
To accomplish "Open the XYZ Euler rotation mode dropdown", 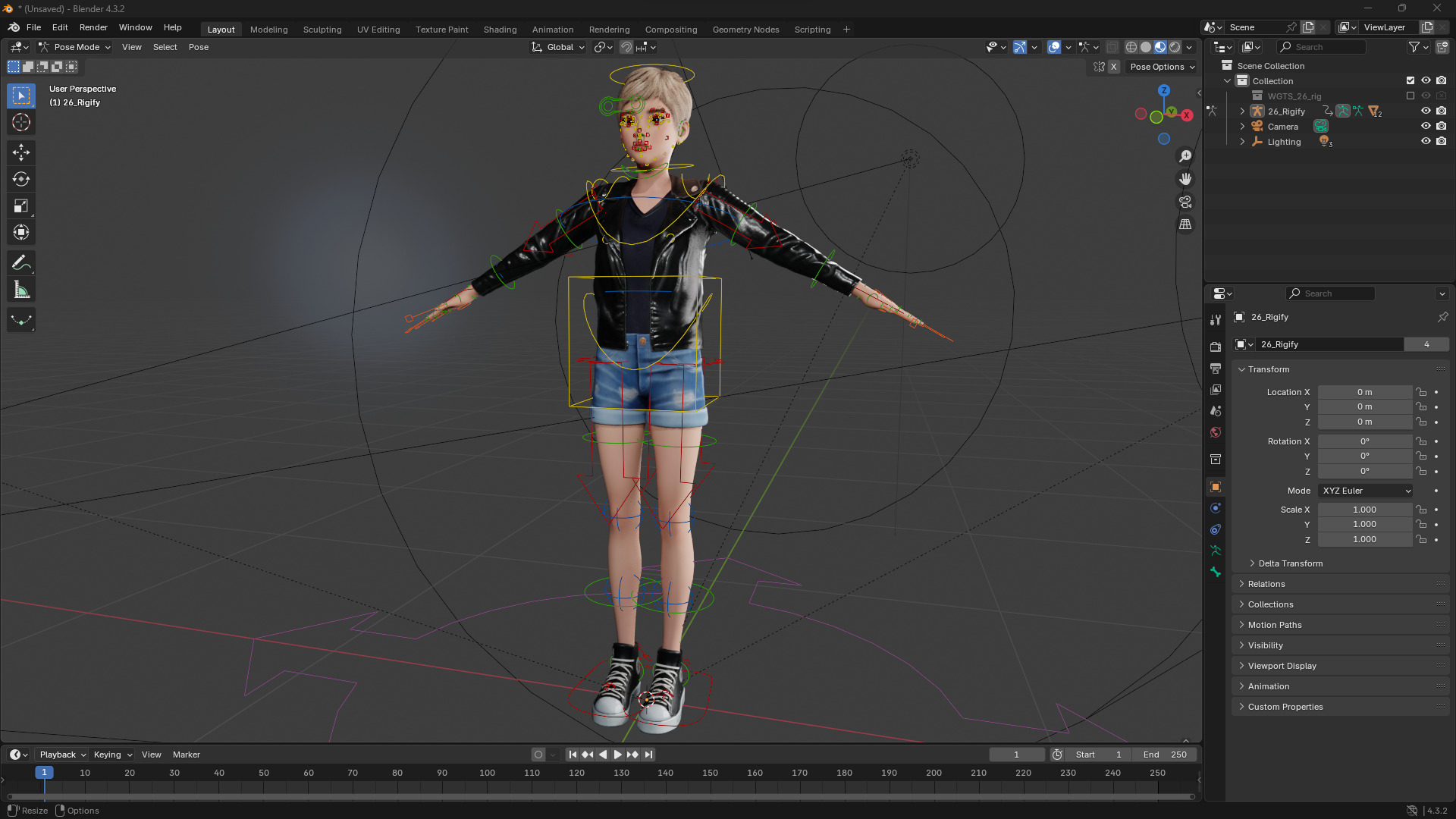I will point(1365,491).
